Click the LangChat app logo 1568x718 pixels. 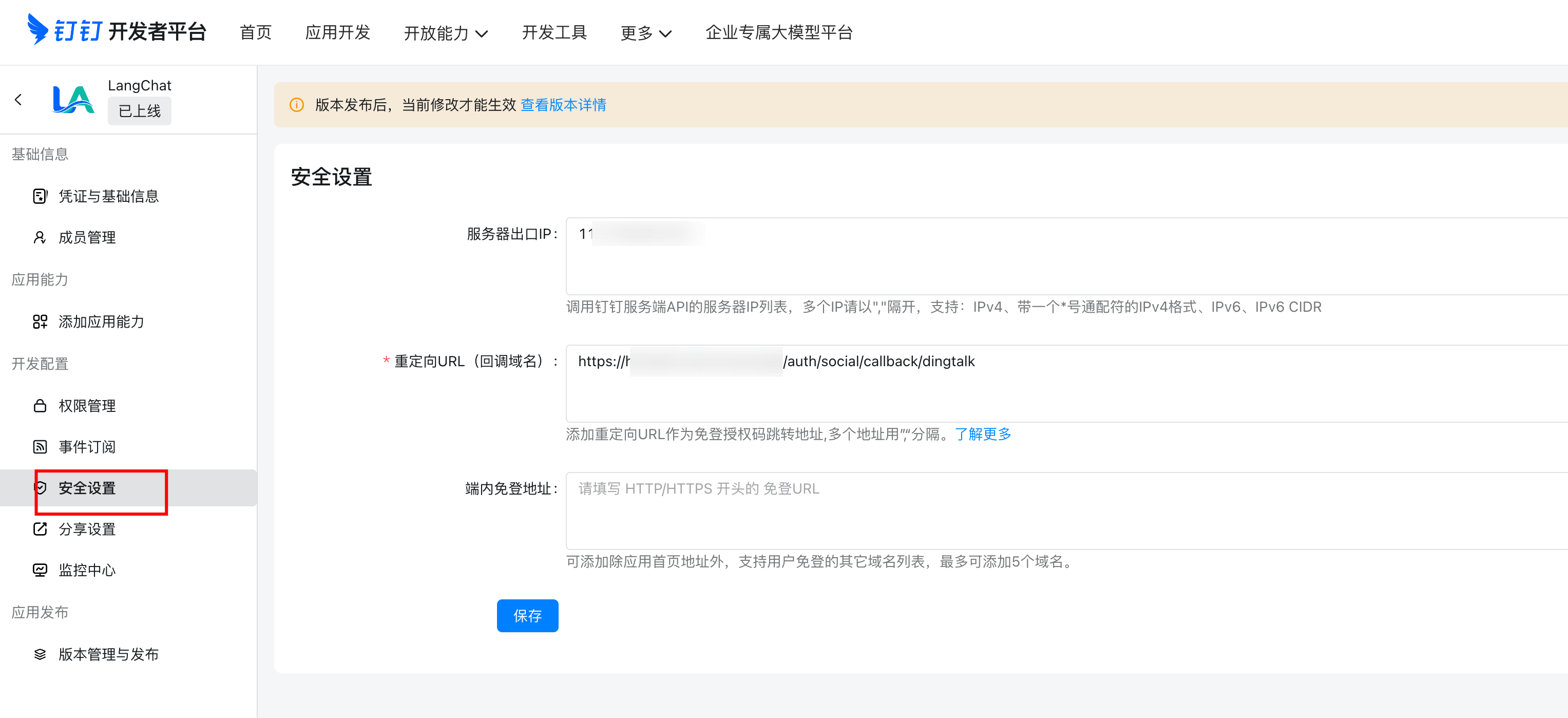(x=73, y=99)
